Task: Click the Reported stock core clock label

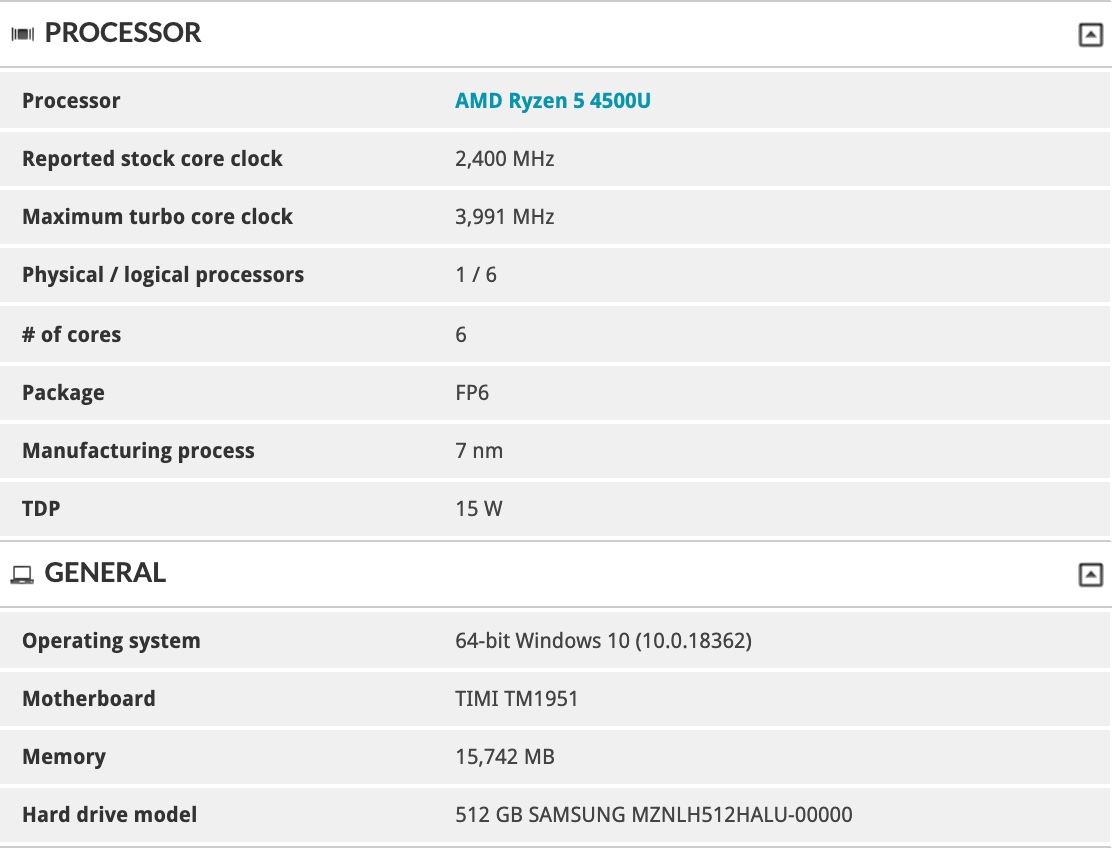Action: point(152,159)
